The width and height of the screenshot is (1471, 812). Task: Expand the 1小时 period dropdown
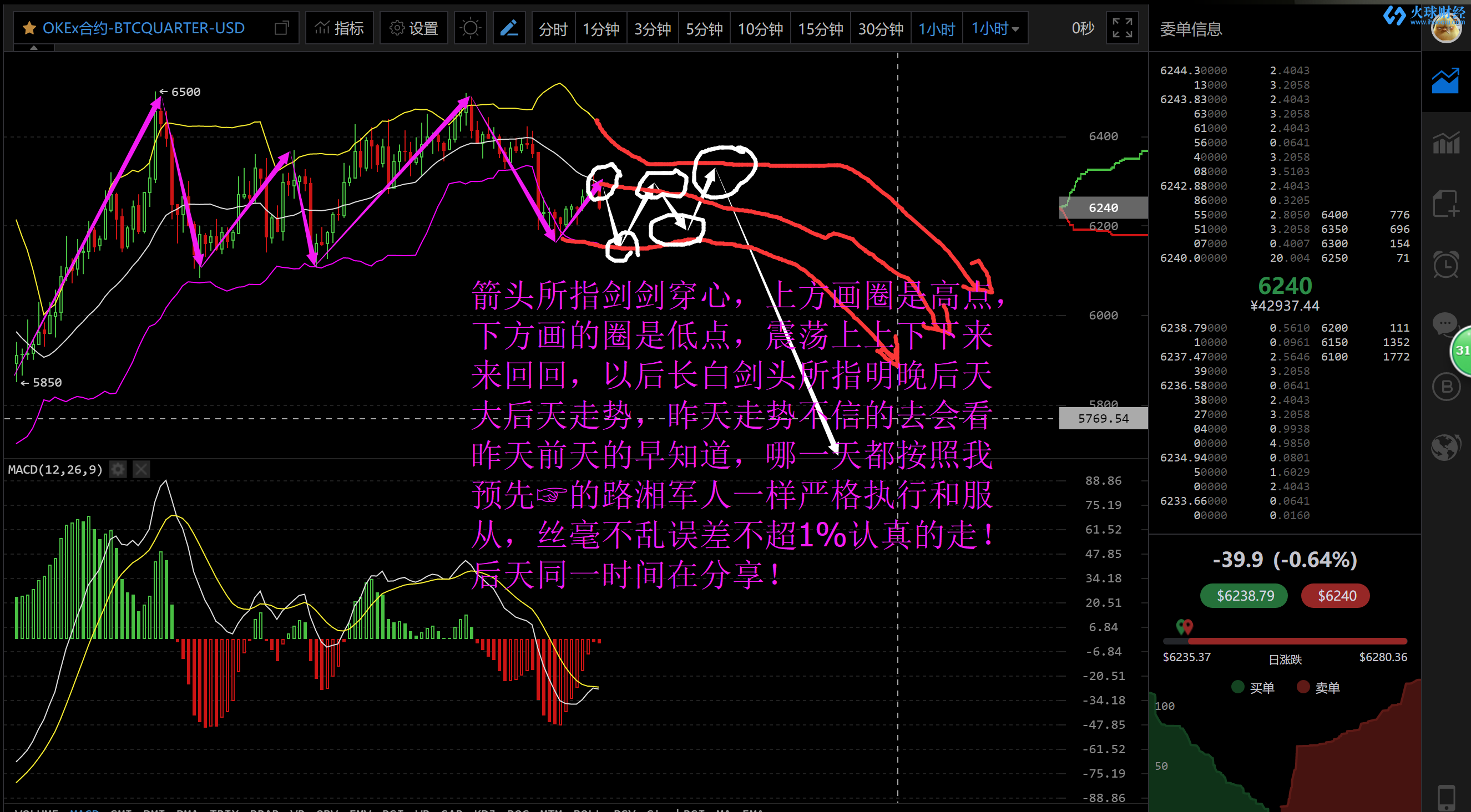coord(995,28)
